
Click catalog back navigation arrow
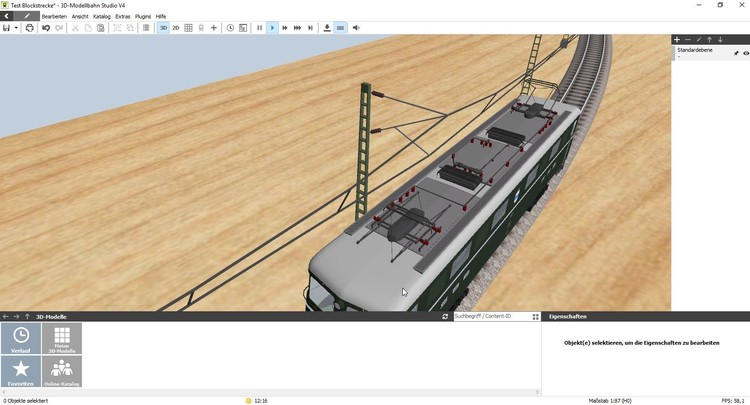tap(6, 317)
